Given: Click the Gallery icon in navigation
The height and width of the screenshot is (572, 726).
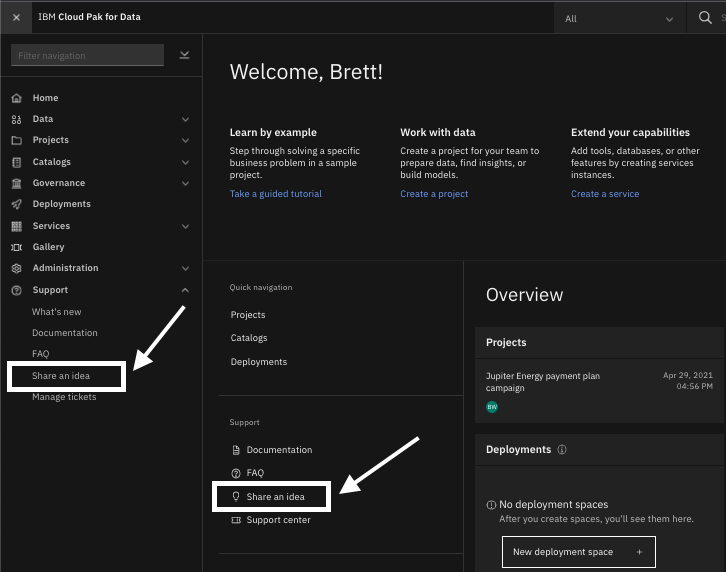Looking at the screenshot, I should 16,247.
